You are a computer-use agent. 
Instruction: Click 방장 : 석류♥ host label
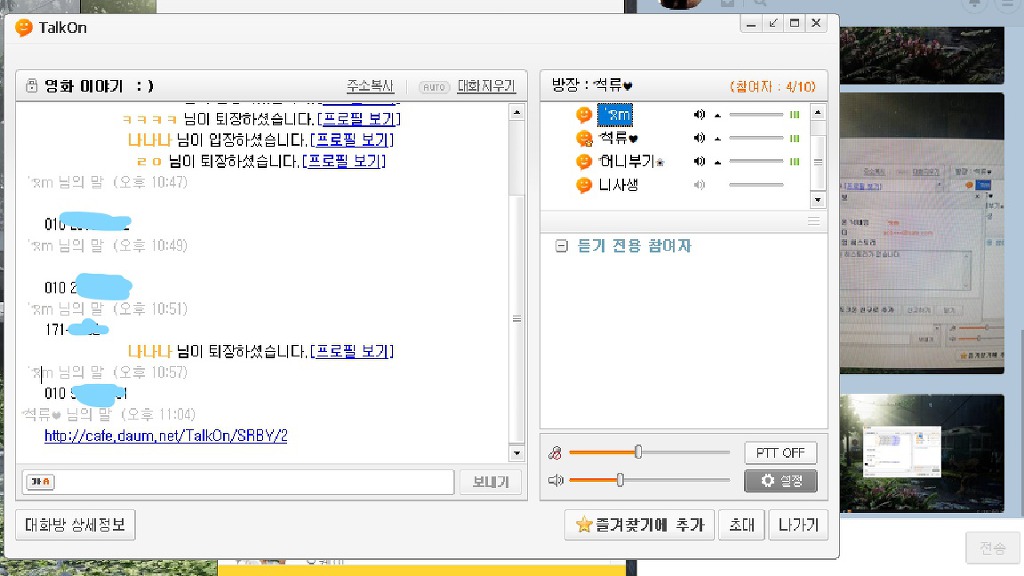pyautogui.click(x=592, y=85)
